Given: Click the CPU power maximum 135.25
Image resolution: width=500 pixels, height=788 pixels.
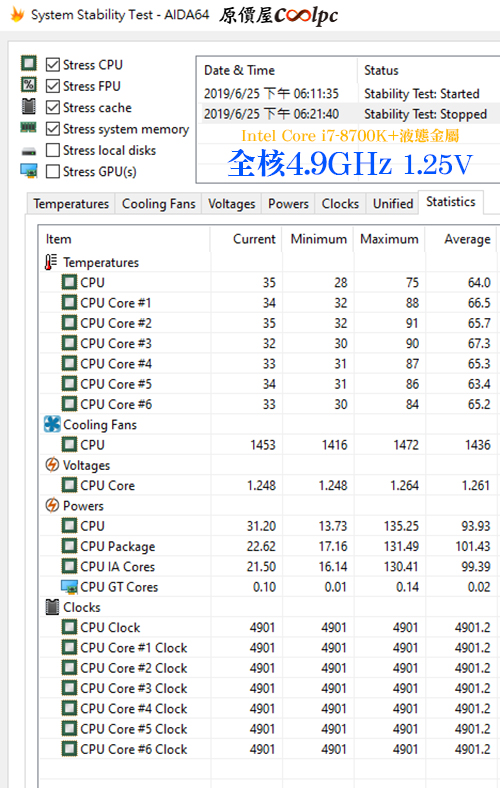Looking at the screenshot, I should point(401,526).
